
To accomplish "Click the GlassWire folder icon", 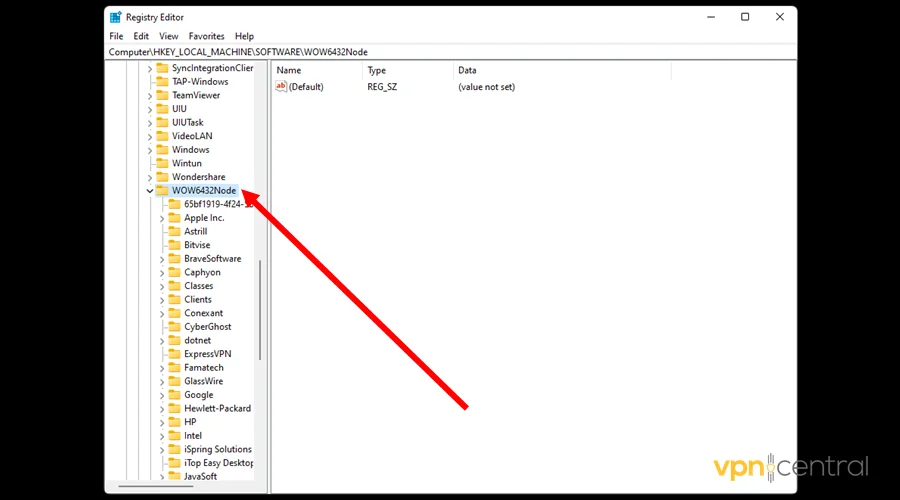I will tap(174, 381).
